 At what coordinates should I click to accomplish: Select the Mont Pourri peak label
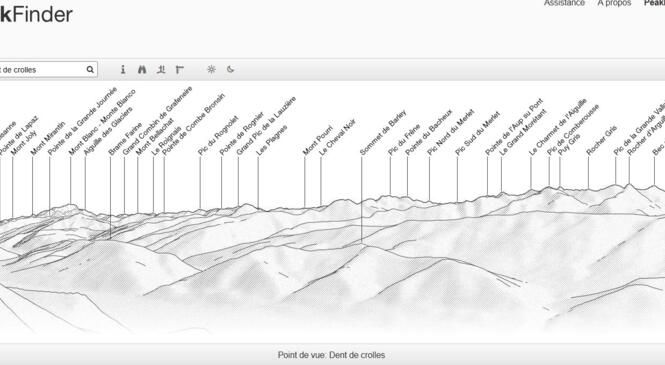pos(318,140)
